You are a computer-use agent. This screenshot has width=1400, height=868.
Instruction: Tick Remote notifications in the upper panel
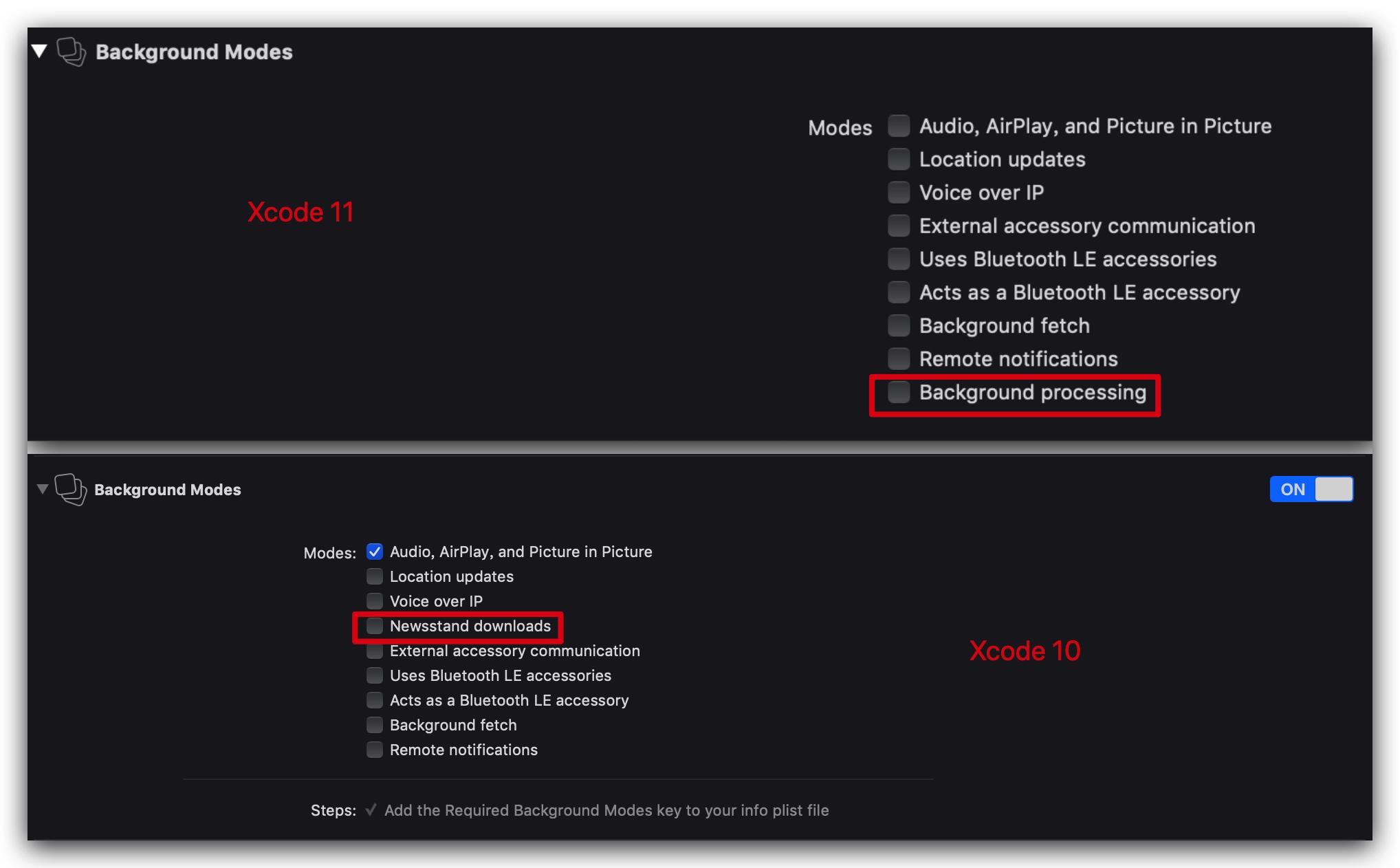(898, 358)
